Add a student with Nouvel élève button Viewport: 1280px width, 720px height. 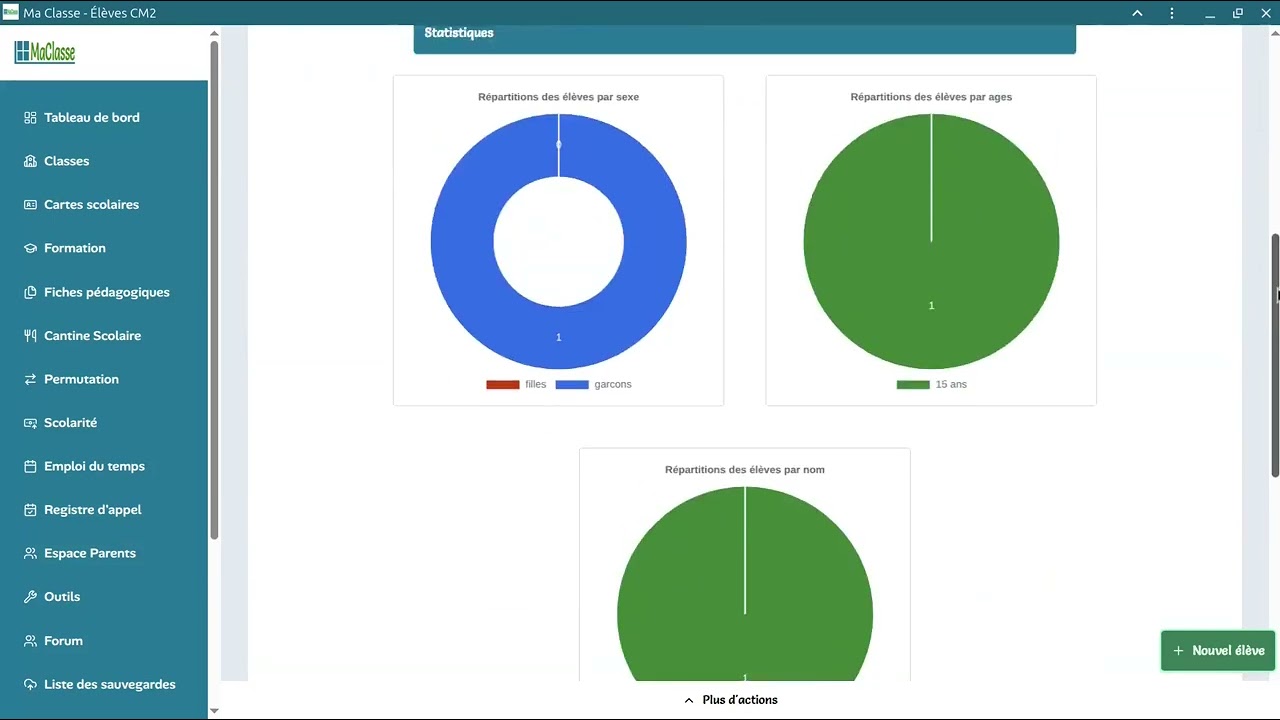tap(1218, 651)
